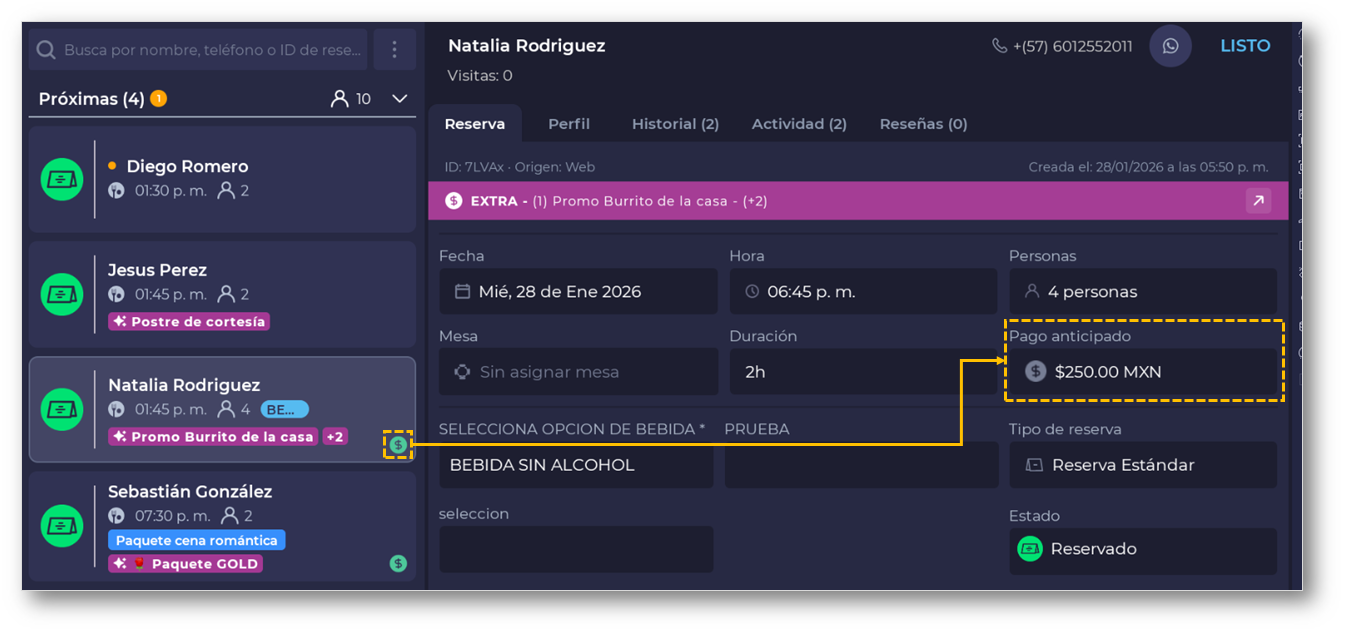
Task: Click the WhatsApp icon next to phone number
Action: [1170, 46]
